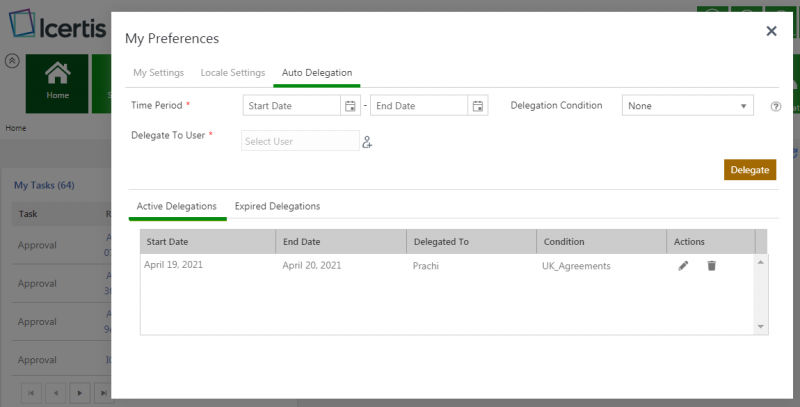Click the add user icon beside Select User
This screenshot has width=800, height=407.
pos(367,142)
